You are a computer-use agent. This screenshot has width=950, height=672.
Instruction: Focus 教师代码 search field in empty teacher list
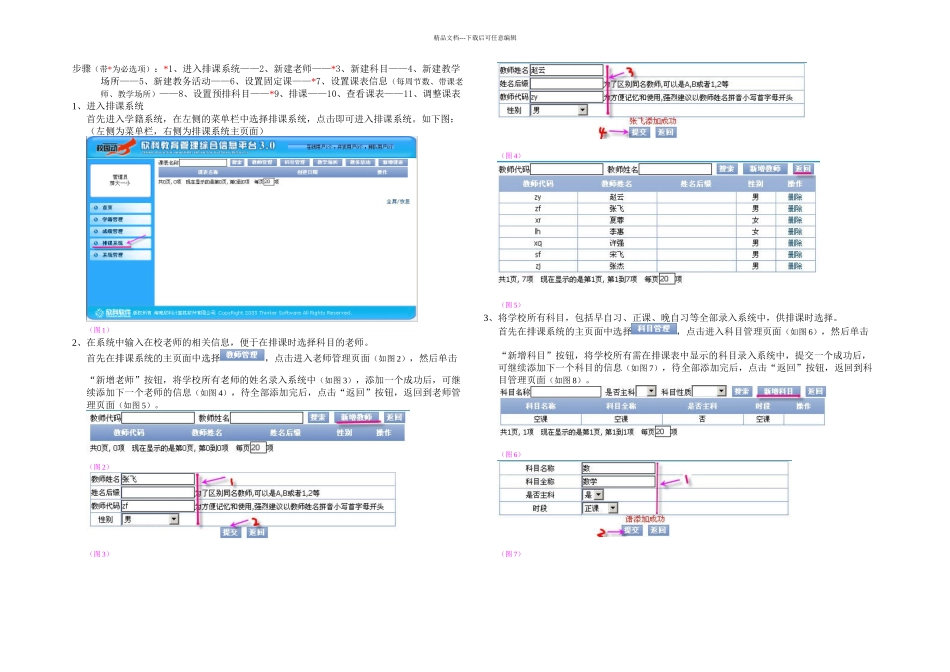(158, 418)
